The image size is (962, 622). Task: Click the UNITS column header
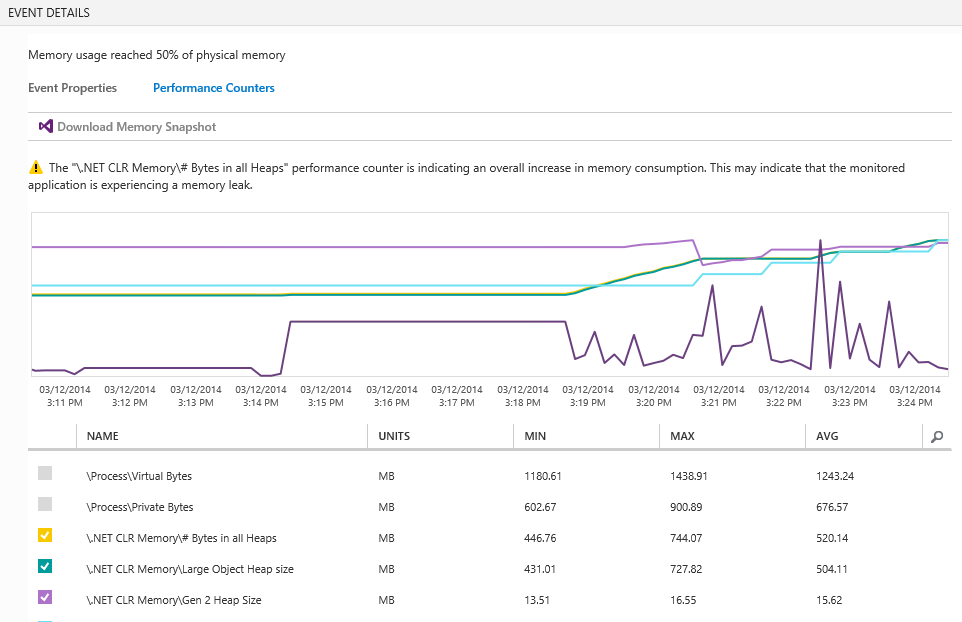[x=396, y=436]
